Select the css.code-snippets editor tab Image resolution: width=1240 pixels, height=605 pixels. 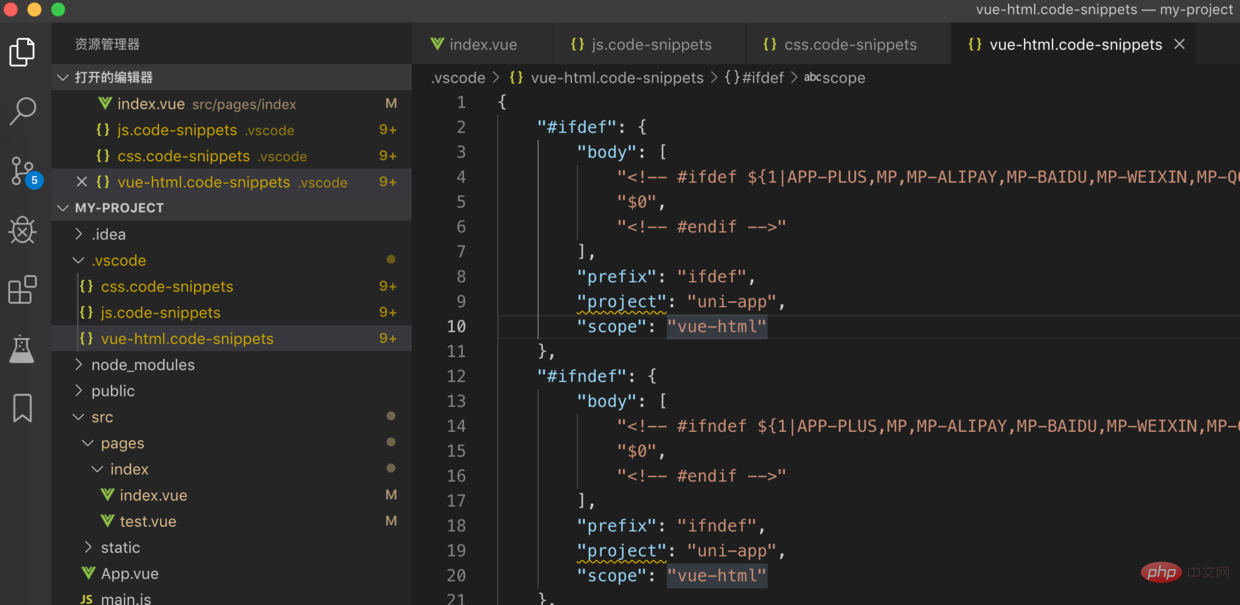pyautogui.click(x=849, y=44)
